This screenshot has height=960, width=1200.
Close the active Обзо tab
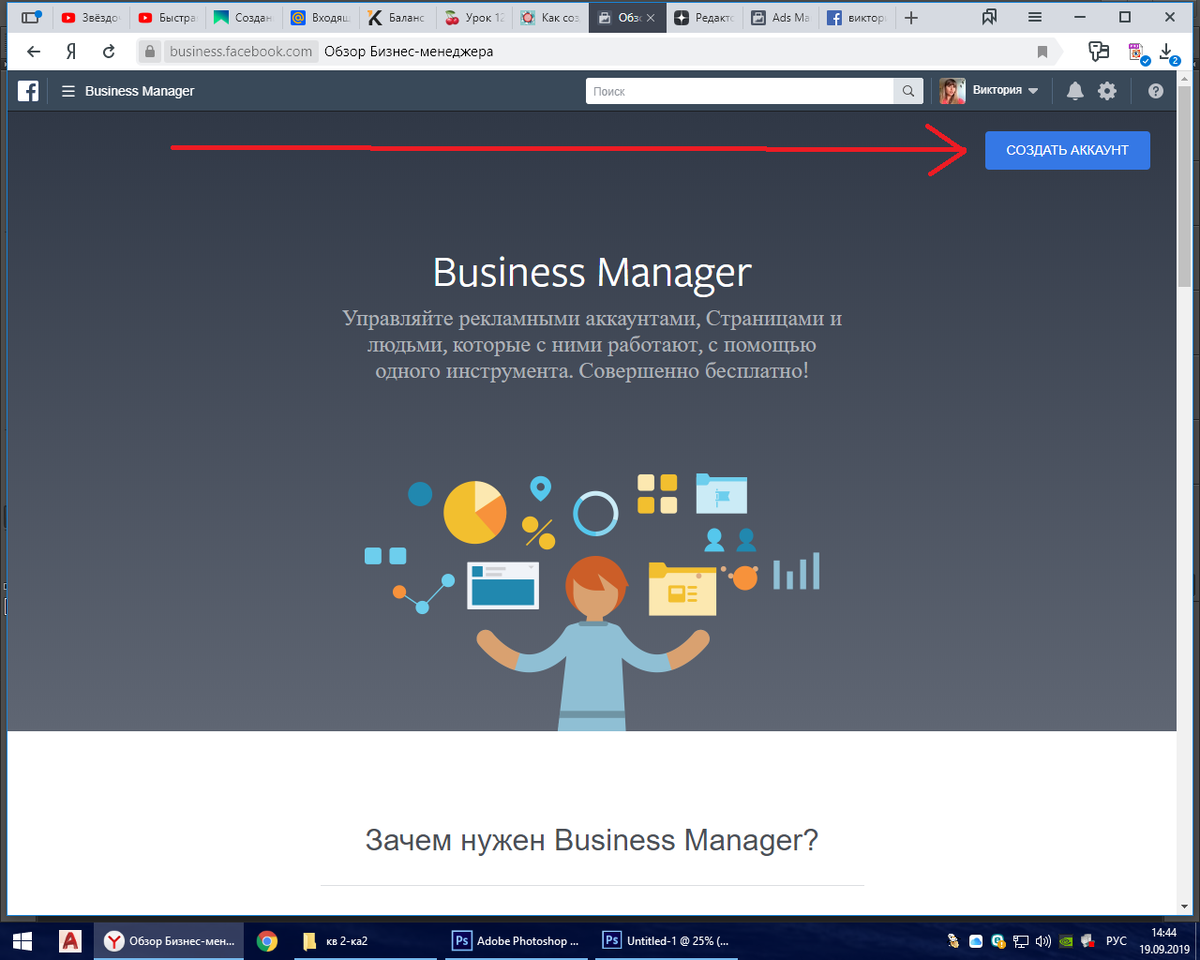click(x=651, y=18)
